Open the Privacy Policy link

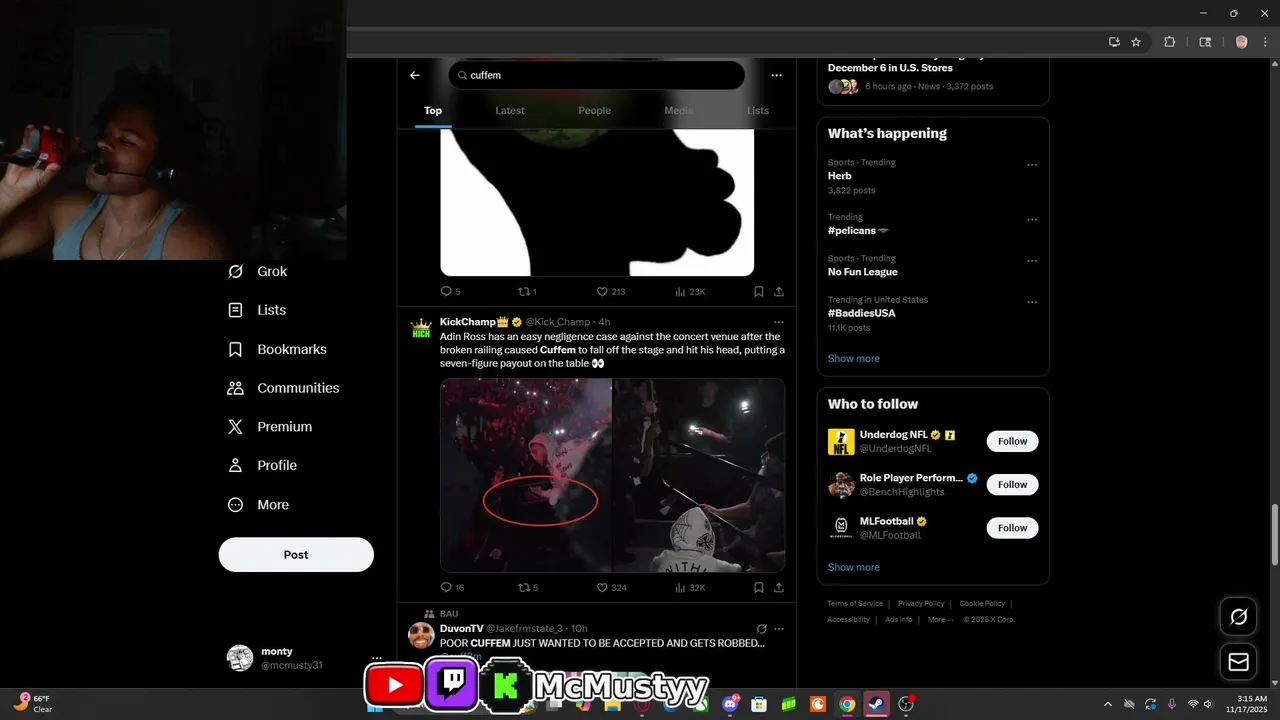921,603
